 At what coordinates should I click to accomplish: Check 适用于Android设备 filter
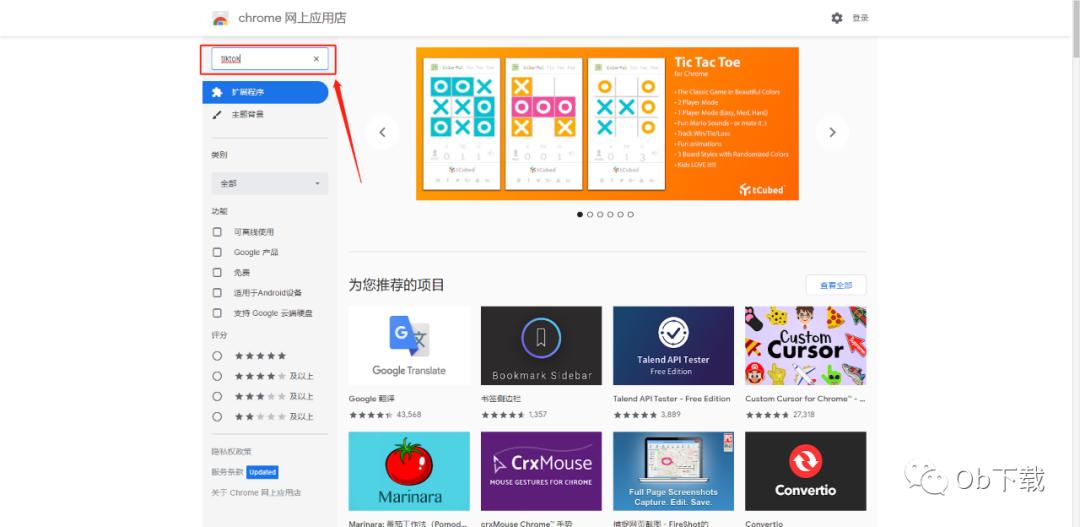click(218, 293)
